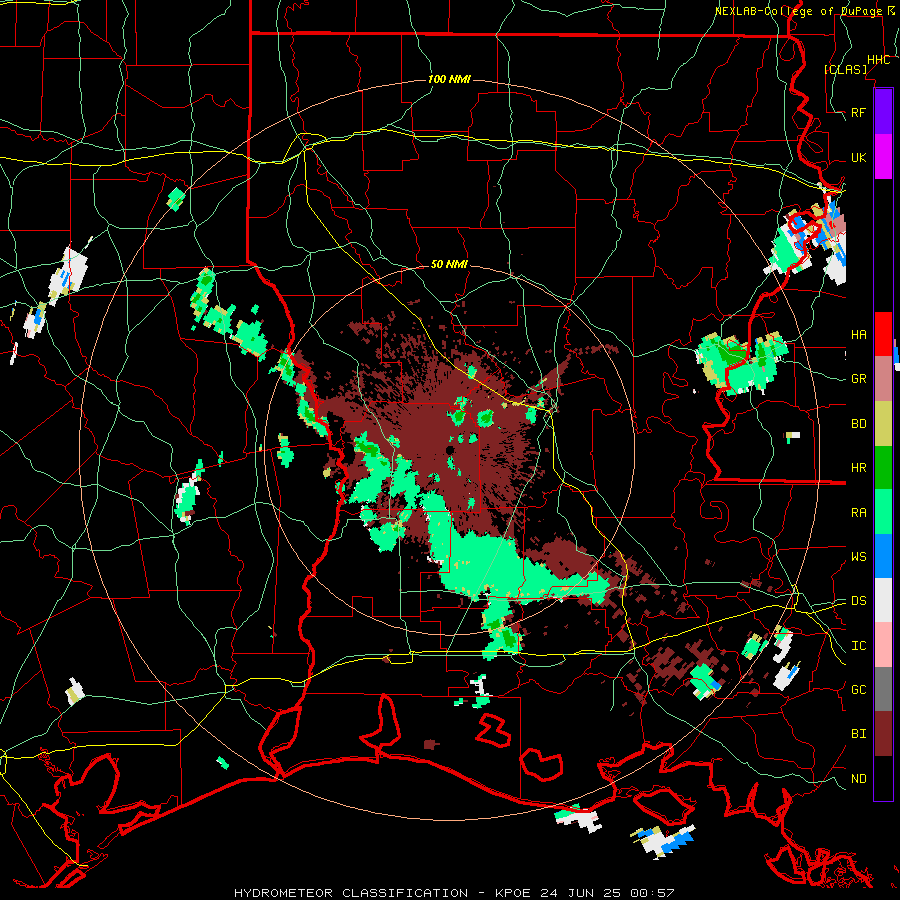Click the 50 NMI range ring label
This screenshot has width=900, height=900.
point(449,264)
